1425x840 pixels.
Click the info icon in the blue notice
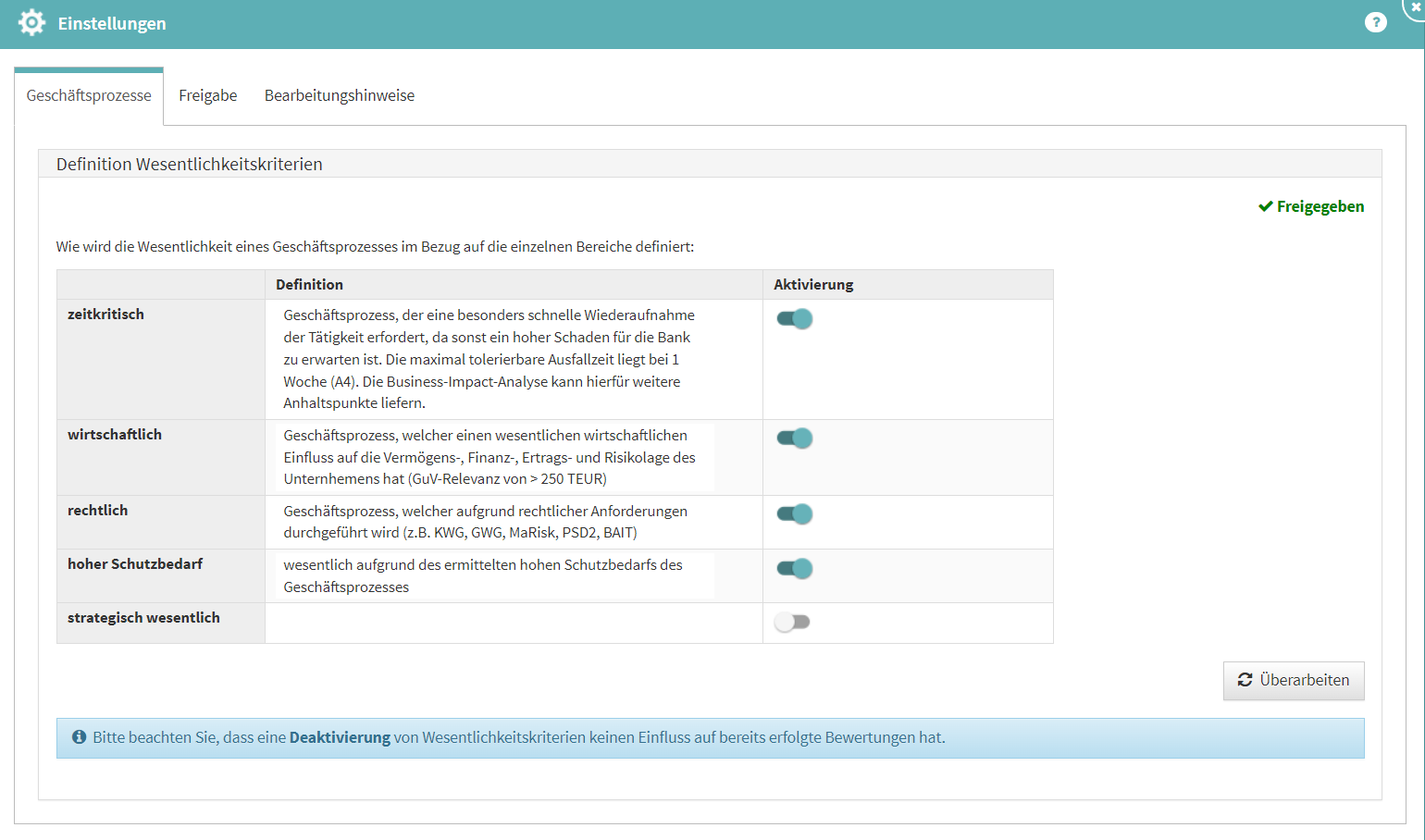pyautogui.click(x=80, y=737)
